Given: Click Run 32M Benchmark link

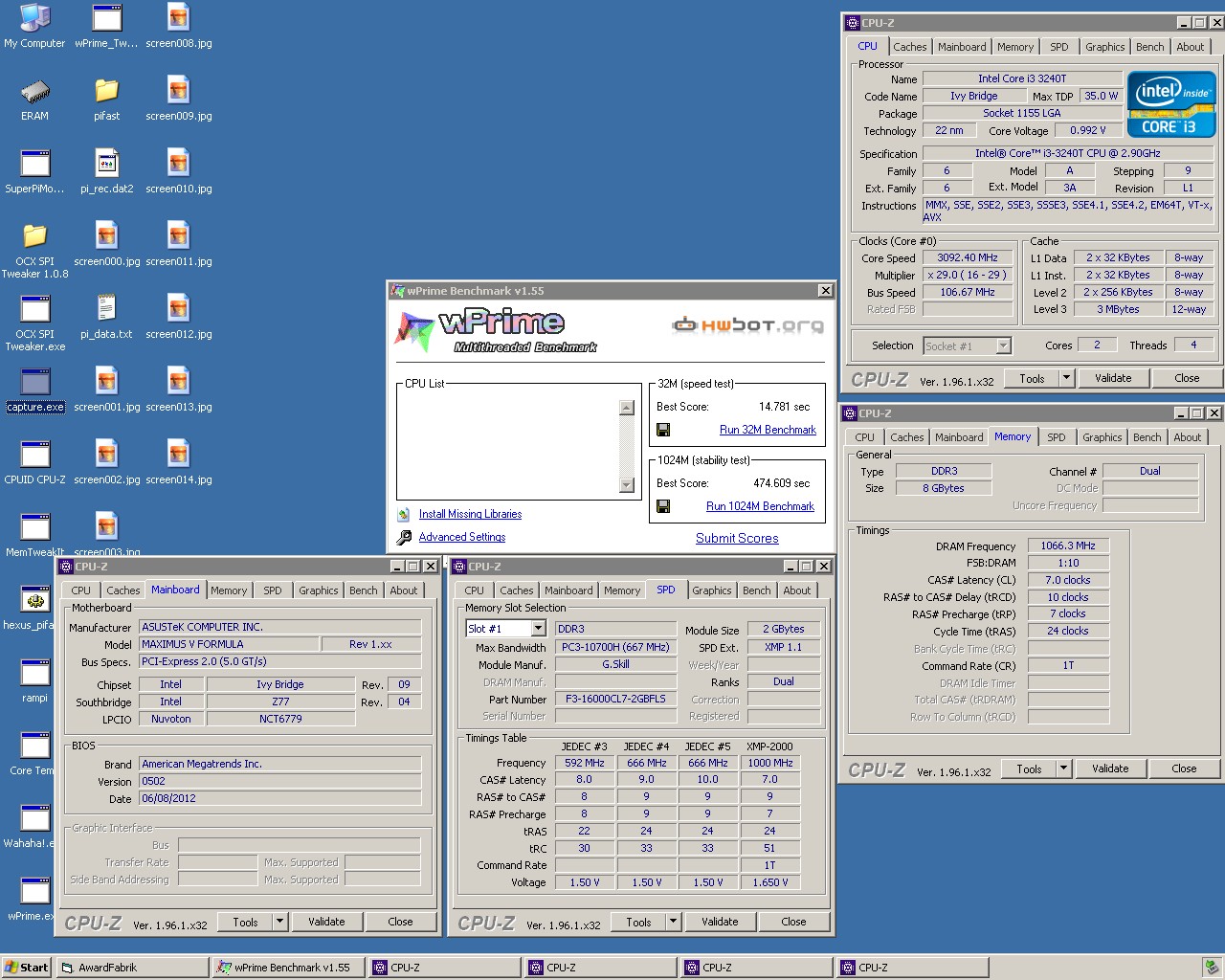Looking at the screenshot, I should pyautogui.click(x=768, y=430).
